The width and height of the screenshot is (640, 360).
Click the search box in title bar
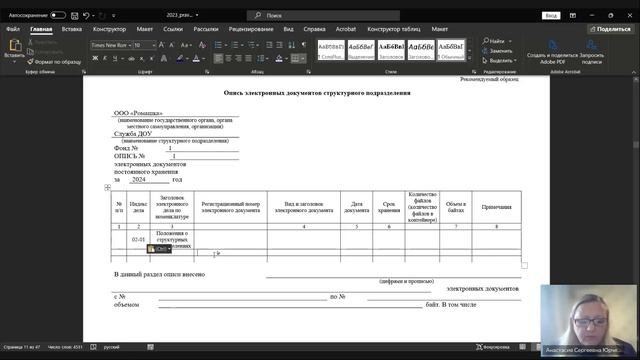pyautogui.click(x=323, y=16)
